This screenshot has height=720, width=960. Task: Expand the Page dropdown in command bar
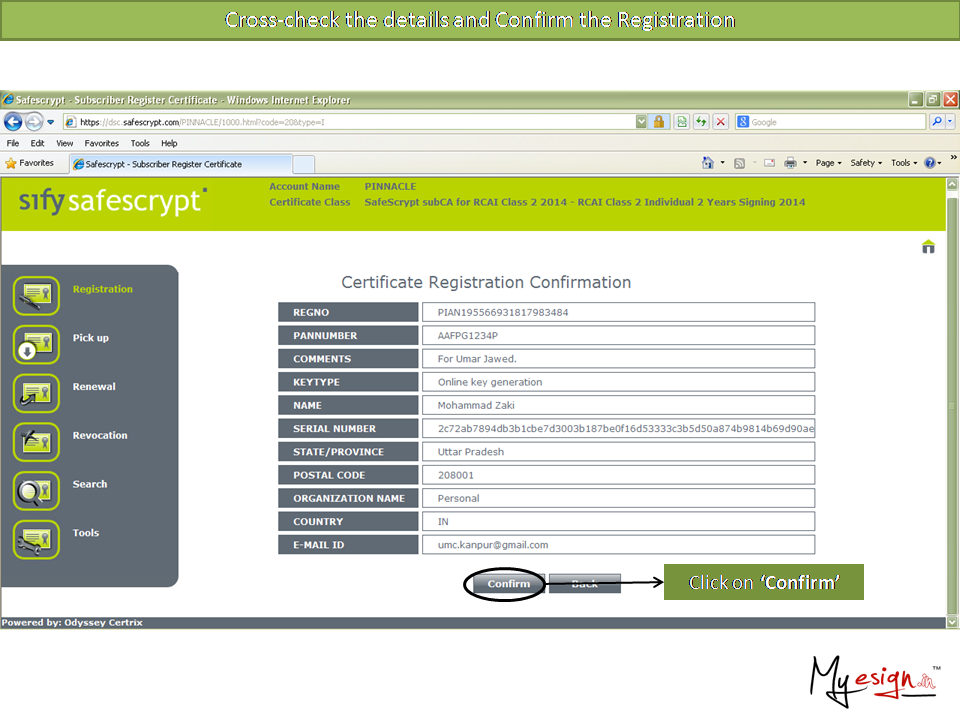click(829, 163)
